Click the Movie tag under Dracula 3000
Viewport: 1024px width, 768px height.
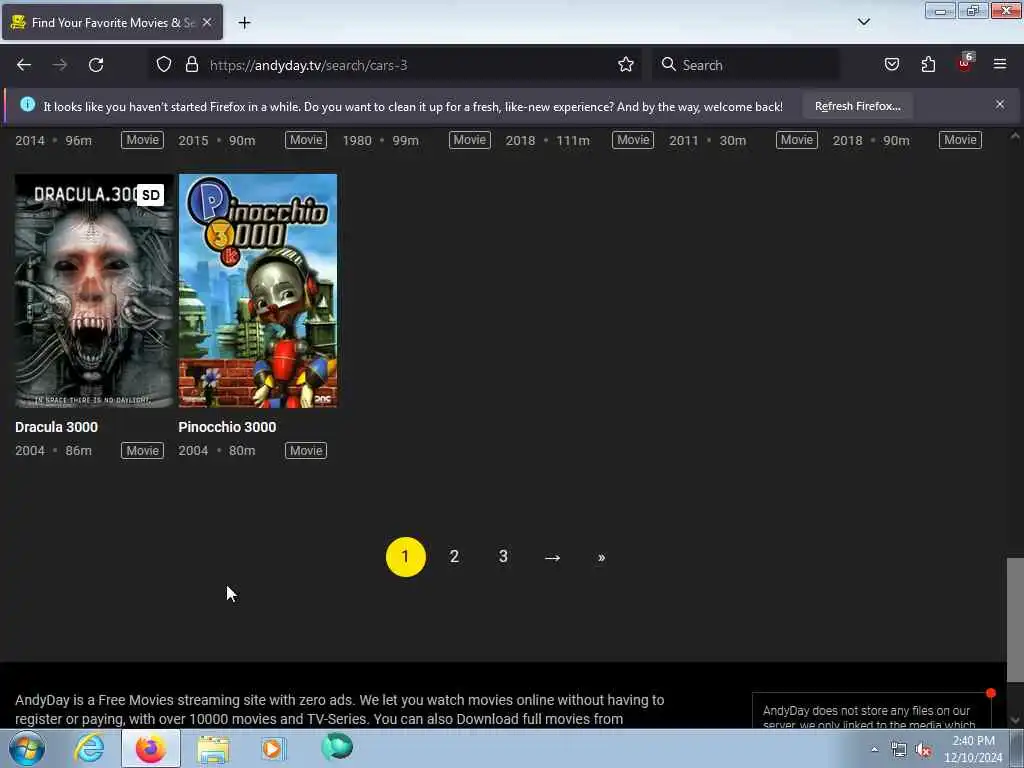(142, 451)
